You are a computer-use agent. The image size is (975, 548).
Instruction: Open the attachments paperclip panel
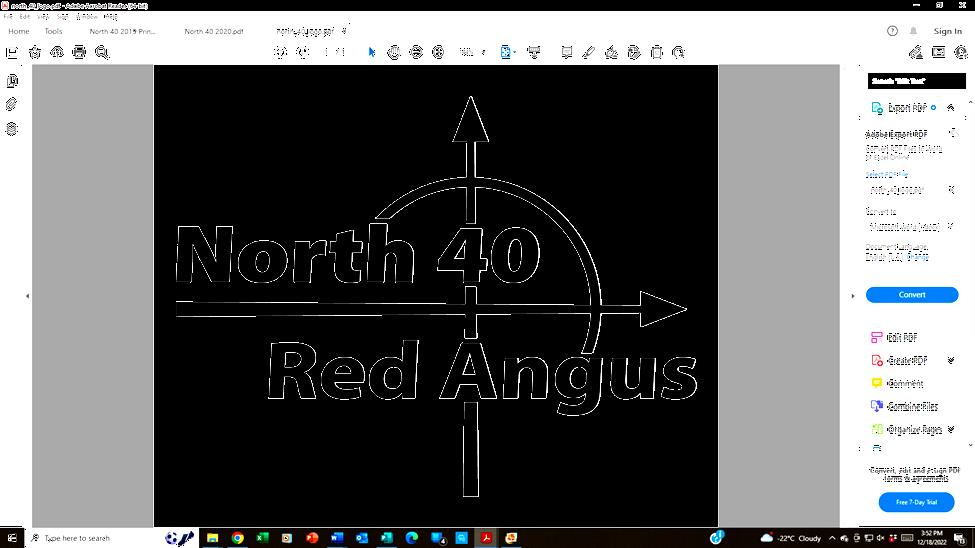click(12, 104)
